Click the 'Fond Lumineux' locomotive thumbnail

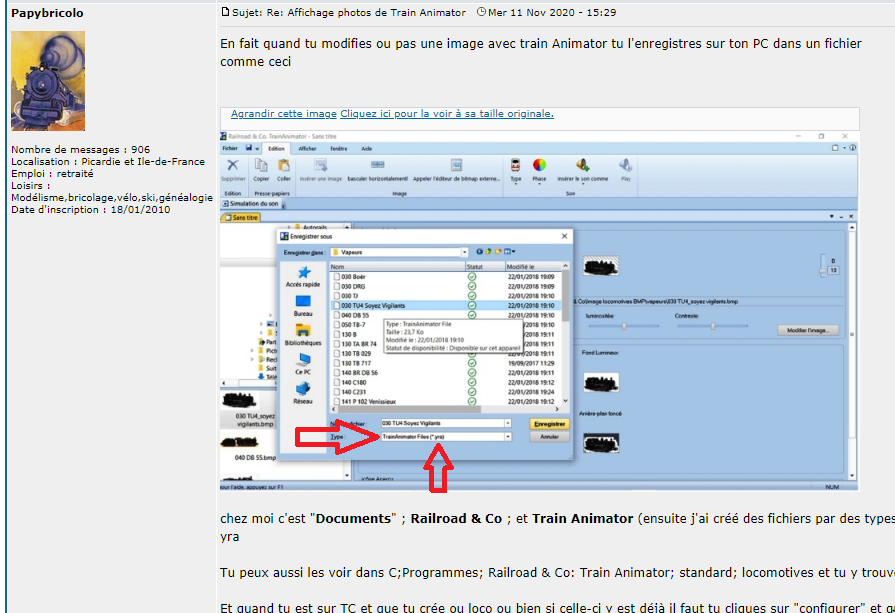click(601, 382)
